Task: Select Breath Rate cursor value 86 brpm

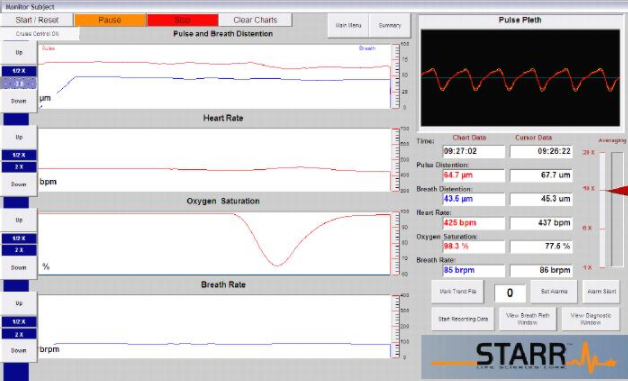Action: click(541, 270)
